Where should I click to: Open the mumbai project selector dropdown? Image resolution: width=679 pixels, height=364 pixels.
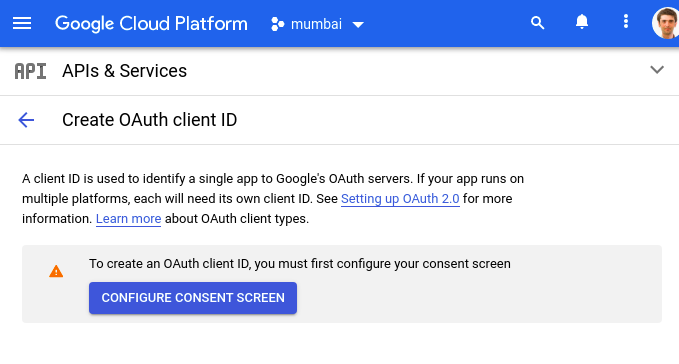click(x=317, y=24)
